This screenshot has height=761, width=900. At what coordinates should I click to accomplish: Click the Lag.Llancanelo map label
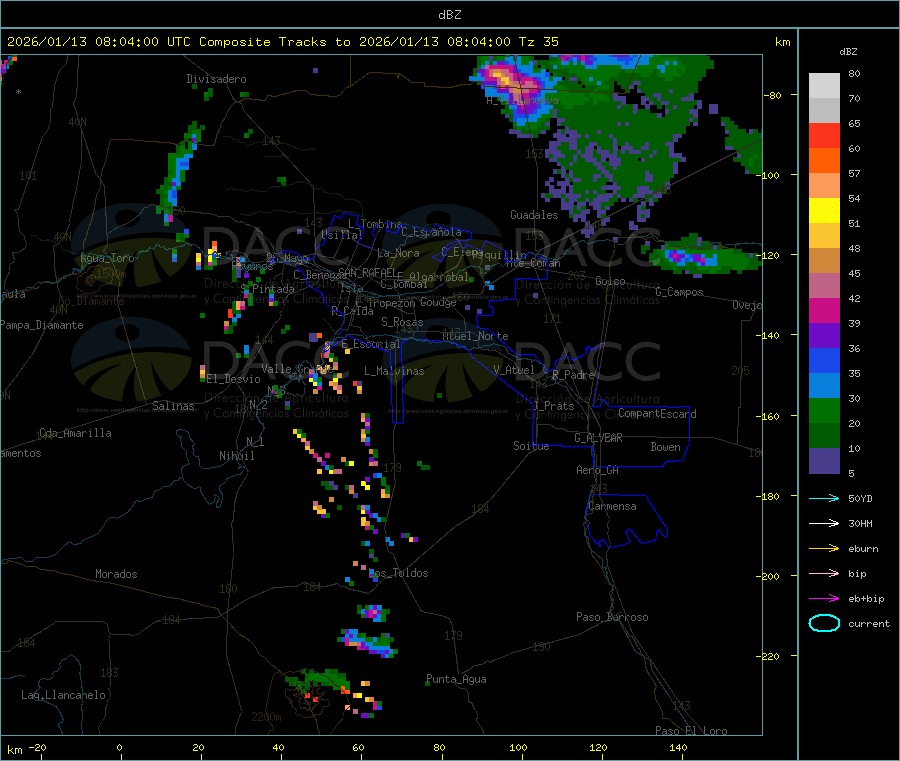click(63, 695)
